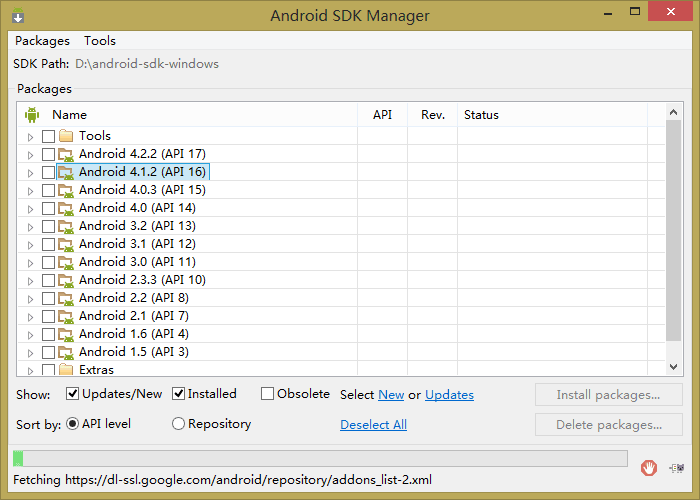
Task: Select the Repository sort radio button
Action: [x=178, y=424]
